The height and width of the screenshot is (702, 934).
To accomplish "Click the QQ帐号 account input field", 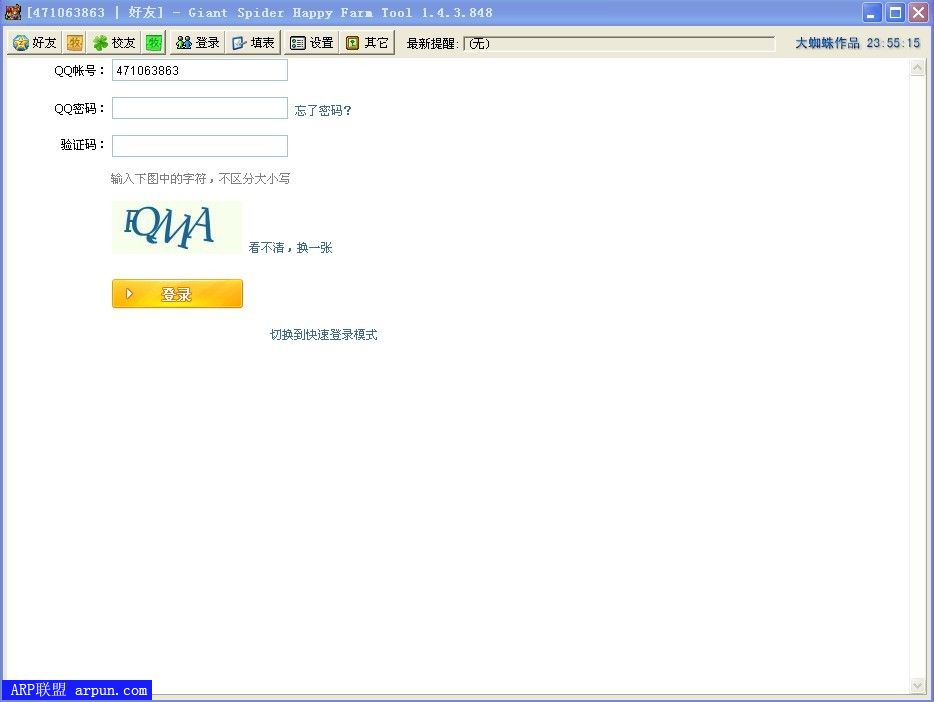I will click(200, 70).
